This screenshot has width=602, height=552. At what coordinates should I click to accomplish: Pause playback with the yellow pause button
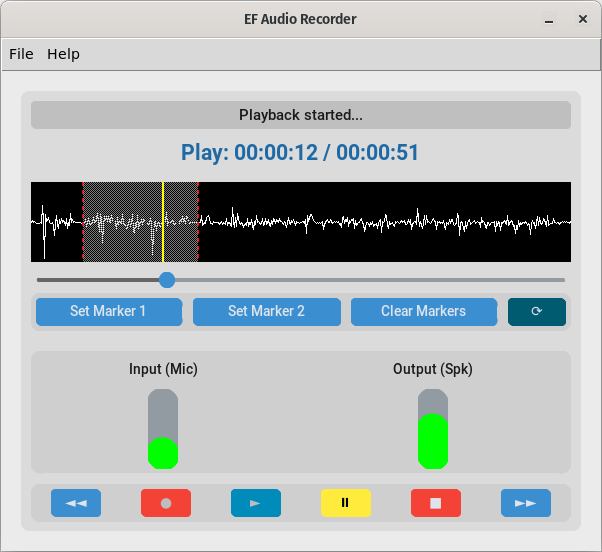(346, 503)
